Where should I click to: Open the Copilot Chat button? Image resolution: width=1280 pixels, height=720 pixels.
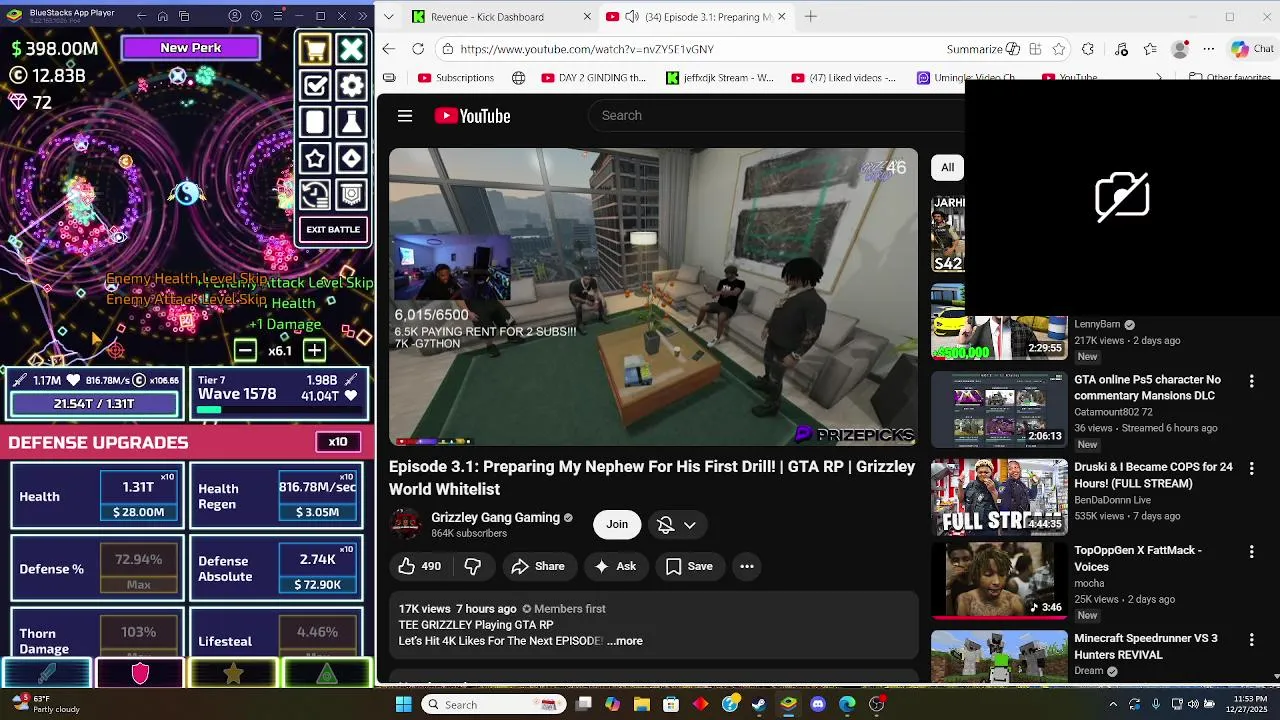(x=1253, y=49)
